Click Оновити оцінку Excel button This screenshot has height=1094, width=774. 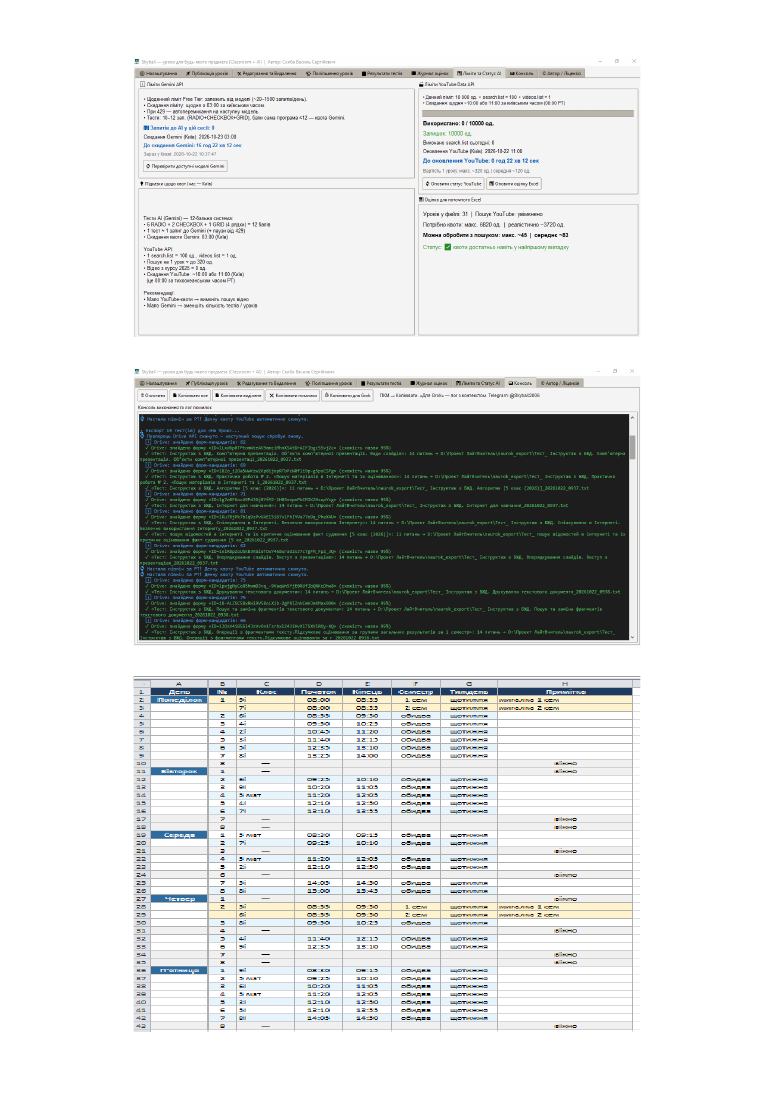514,183
